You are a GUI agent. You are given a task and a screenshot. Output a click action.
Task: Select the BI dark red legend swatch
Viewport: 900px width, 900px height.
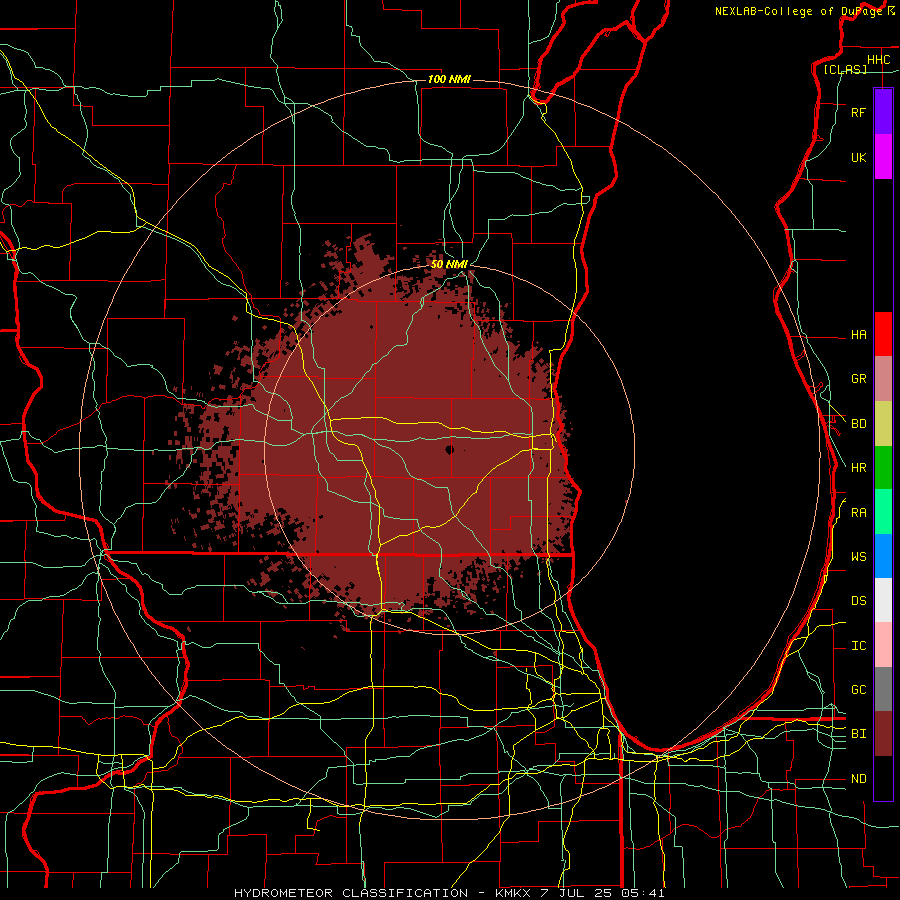883,734
